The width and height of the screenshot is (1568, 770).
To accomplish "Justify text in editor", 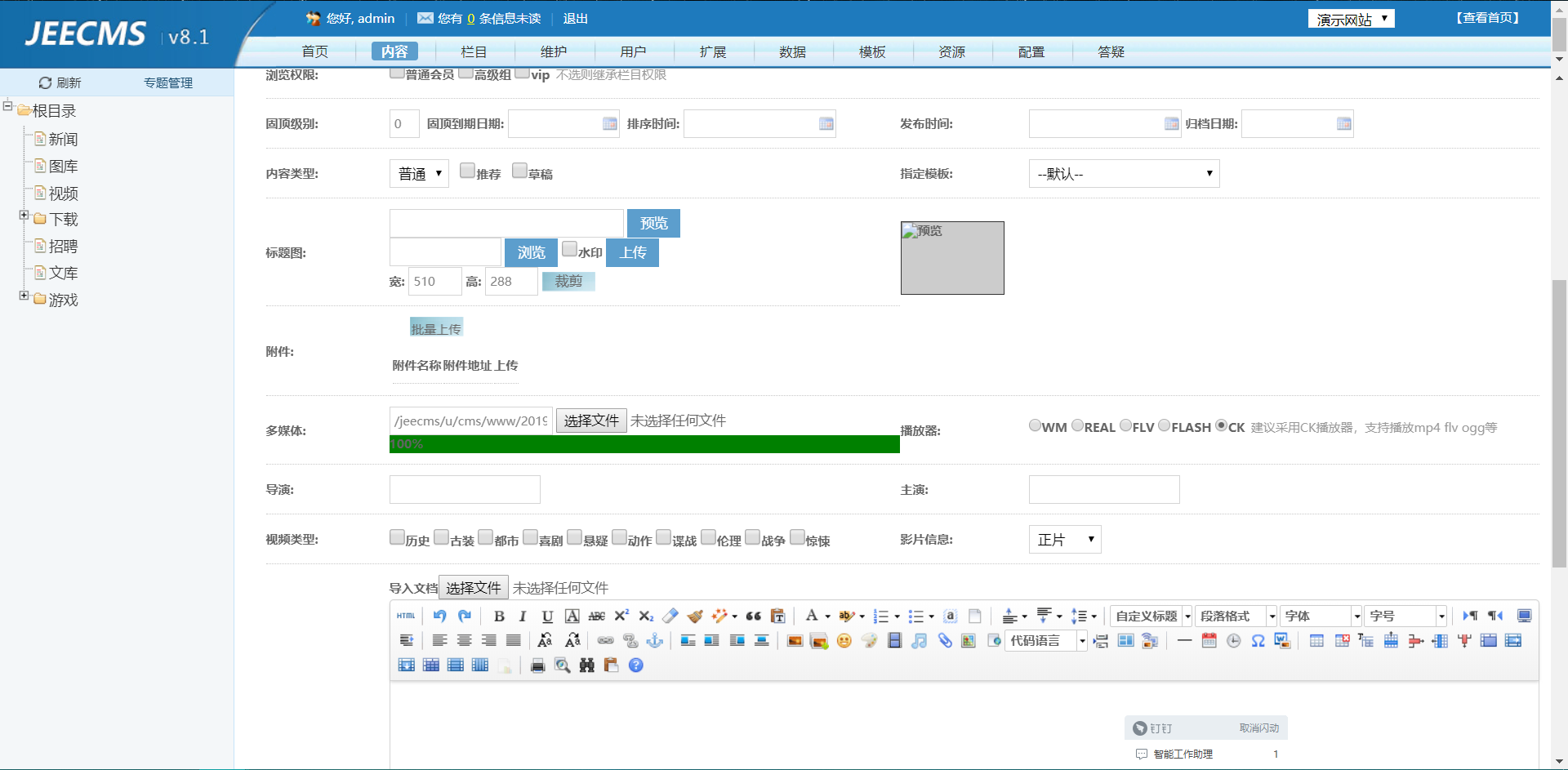I will [514, 641].
